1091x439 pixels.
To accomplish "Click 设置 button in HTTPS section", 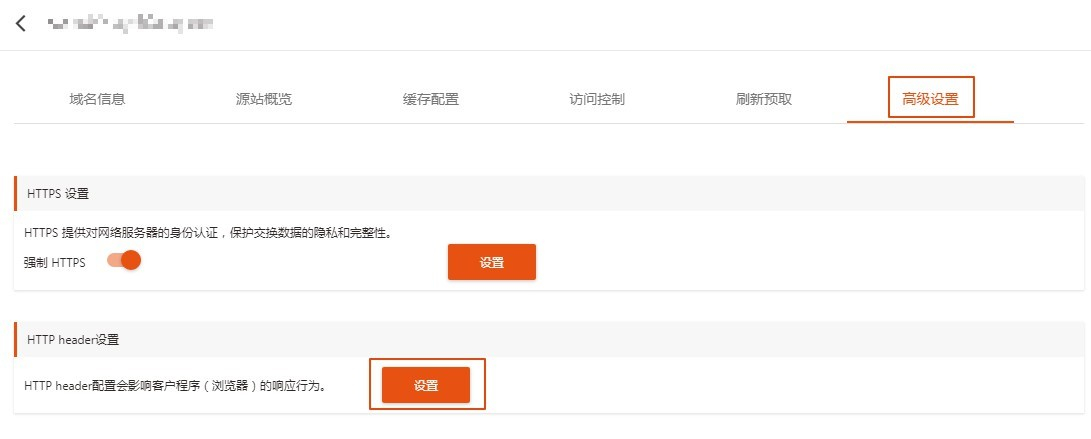I will [492, 262].
